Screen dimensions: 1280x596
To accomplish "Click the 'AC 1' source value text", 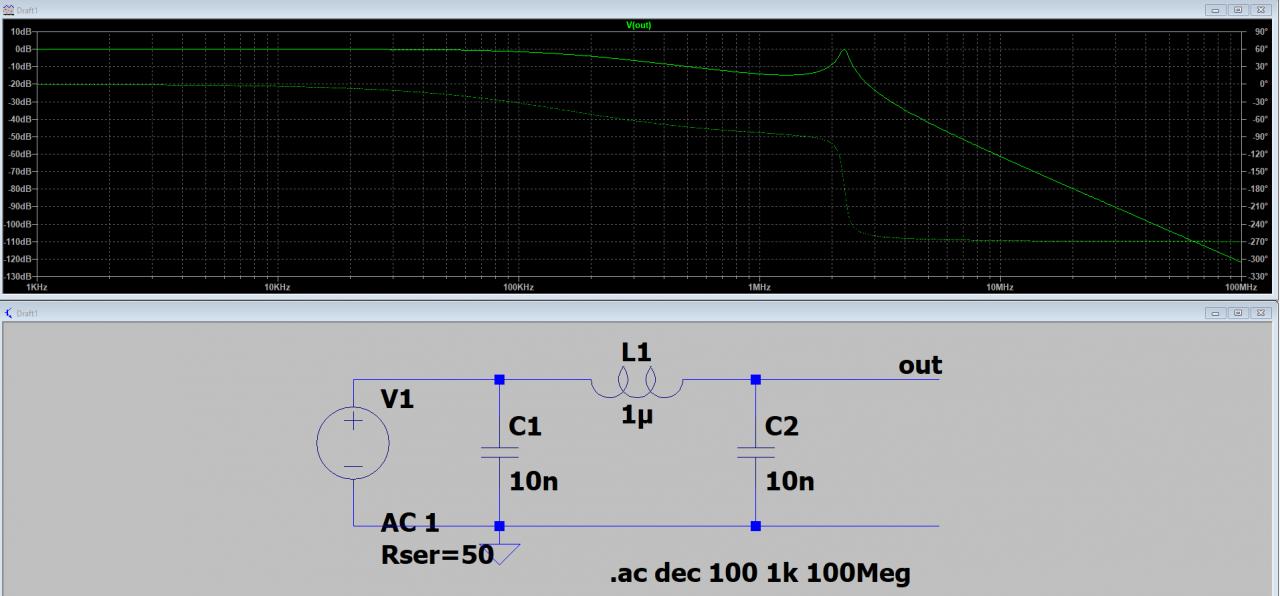I will (x=410, y=522).
